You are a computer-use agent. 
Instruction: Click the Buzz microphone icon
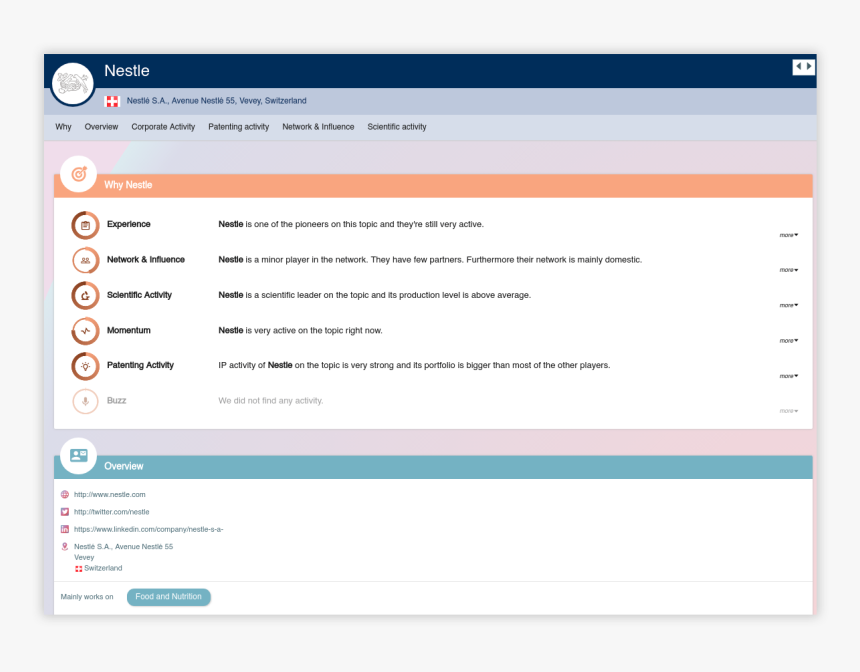coord(85,401)
